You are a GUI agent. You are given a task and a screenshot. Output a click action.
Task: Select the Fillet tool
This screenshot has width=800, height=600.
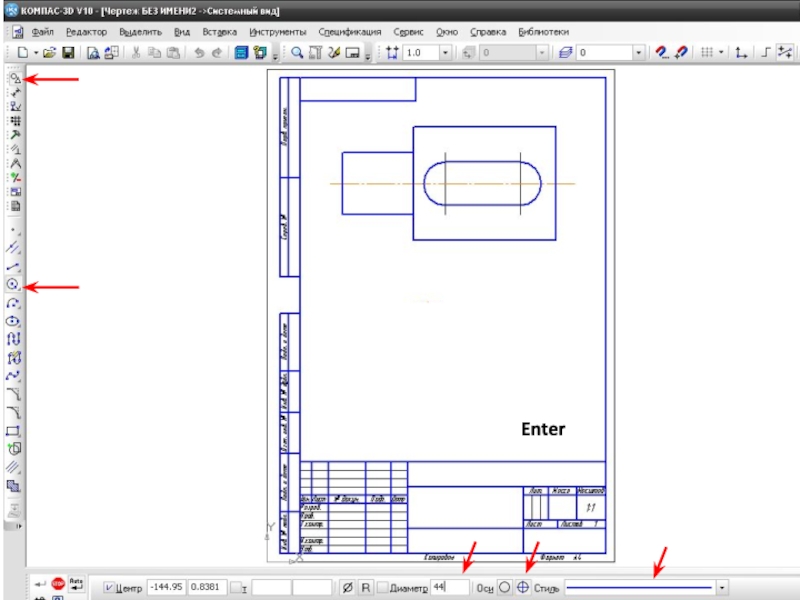[13, 413]
